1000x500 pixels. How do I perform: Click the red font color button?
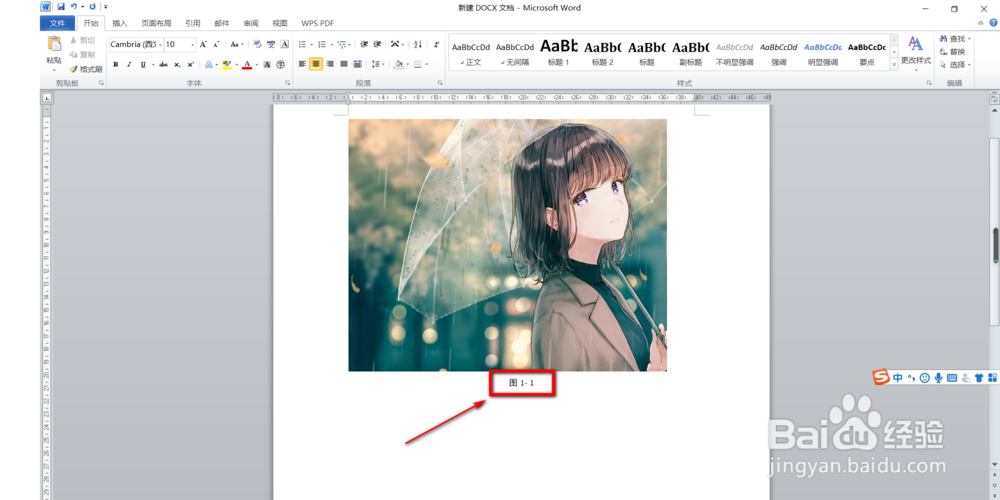click(247, 64)
